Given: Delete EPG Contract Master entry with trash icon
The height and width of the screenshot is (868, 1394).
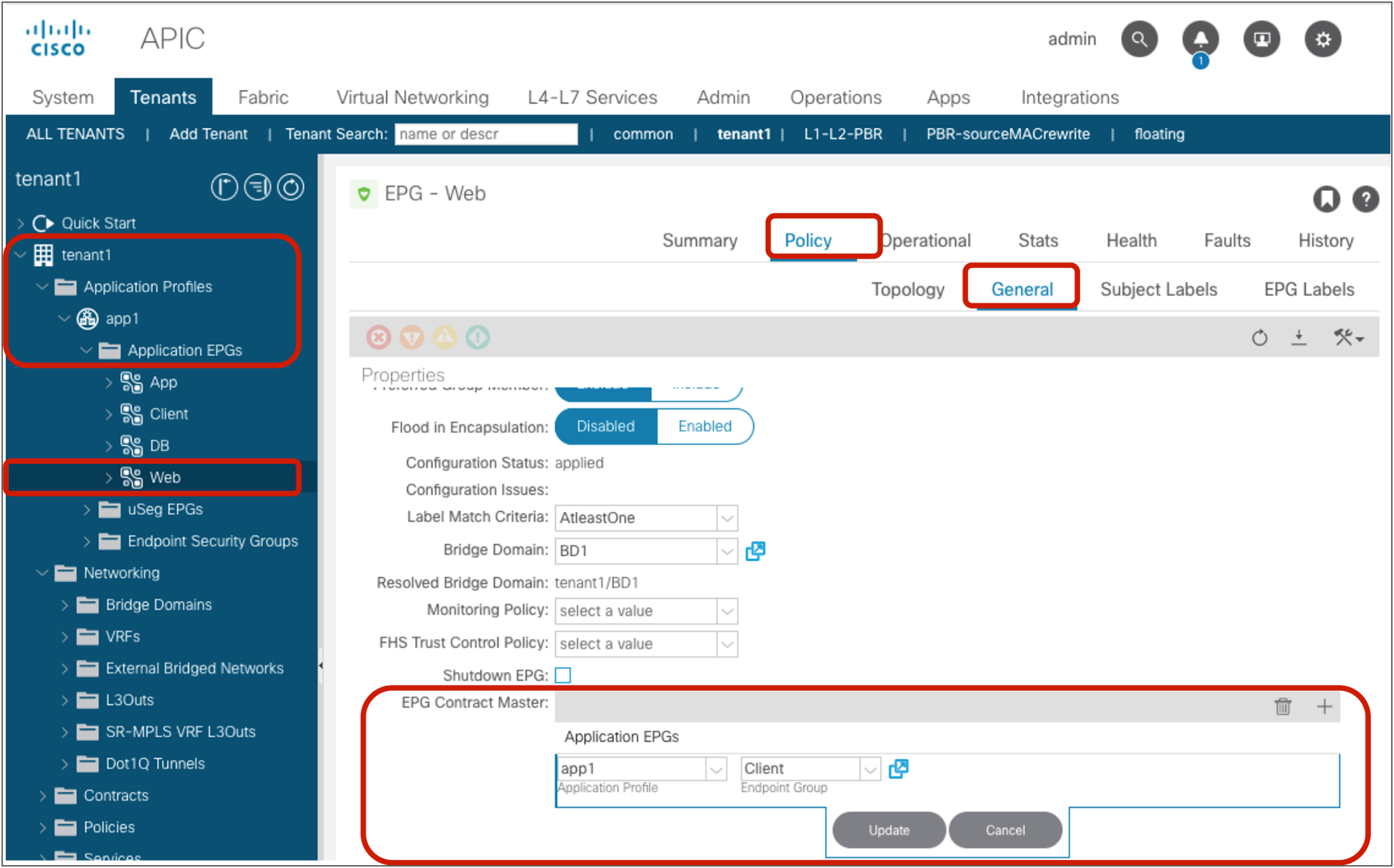Looking at the screenshot, I should (1283, 707).
